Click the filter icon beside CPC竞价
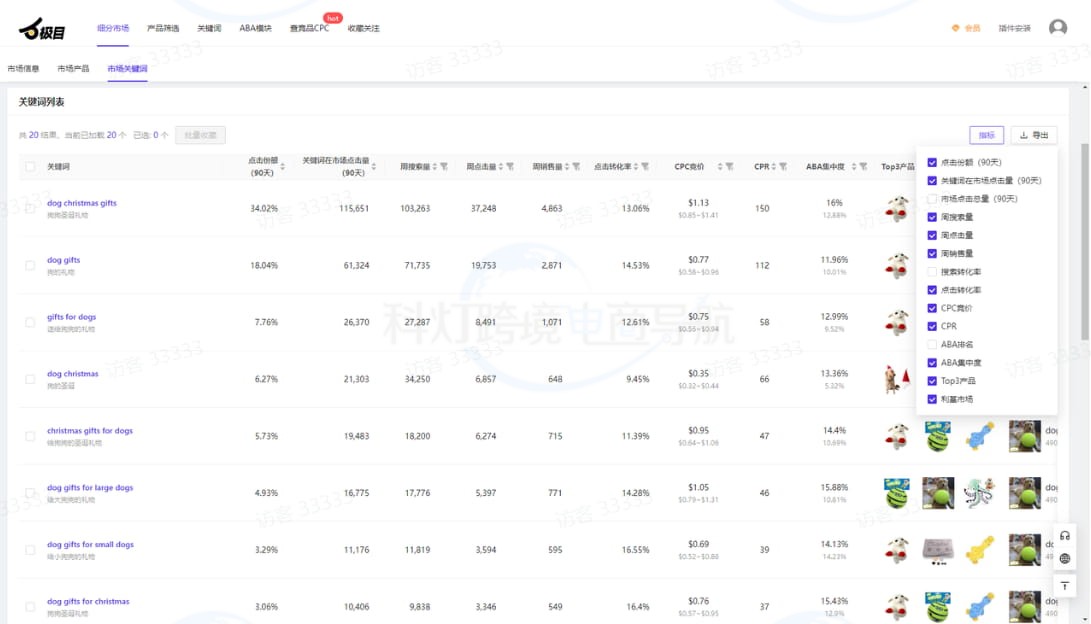 point(730,166)
